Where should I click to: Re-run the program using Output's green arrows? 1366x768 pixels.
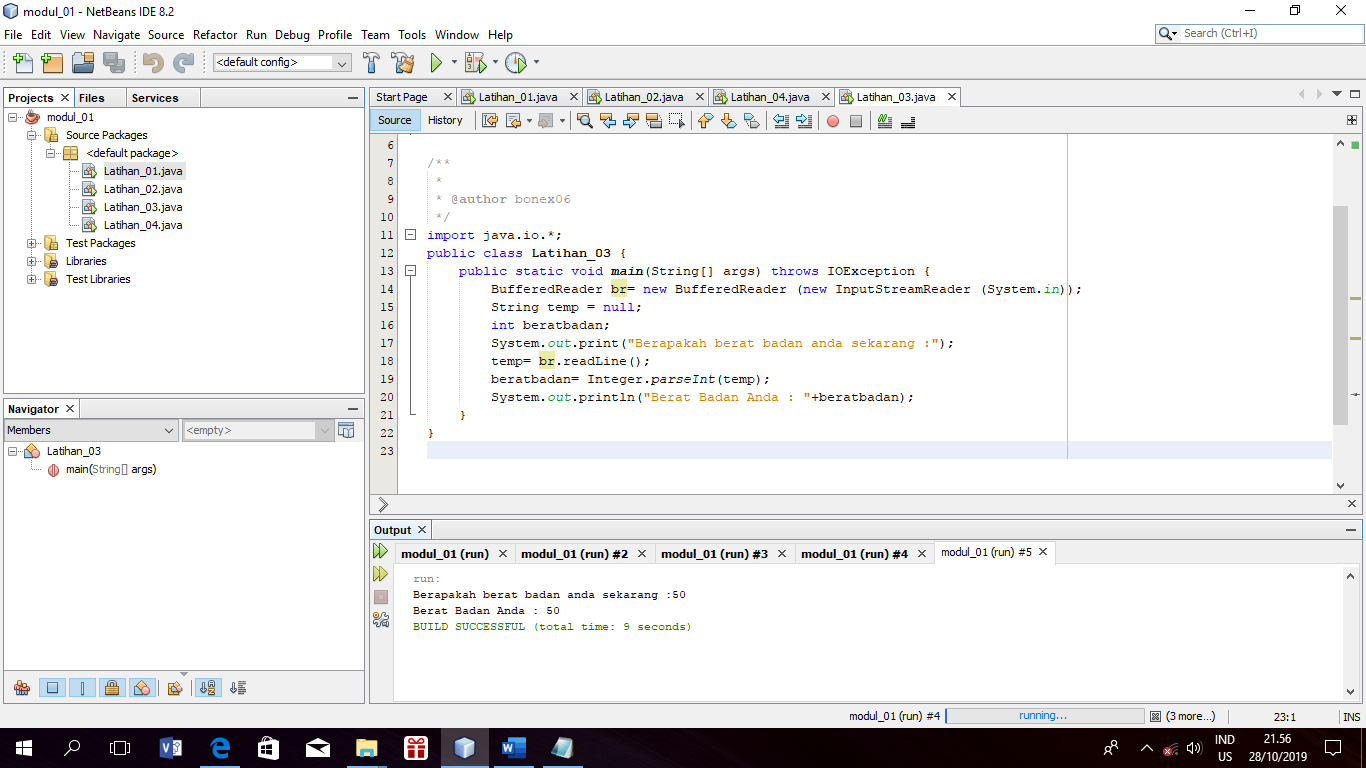(x=380, y=551)
